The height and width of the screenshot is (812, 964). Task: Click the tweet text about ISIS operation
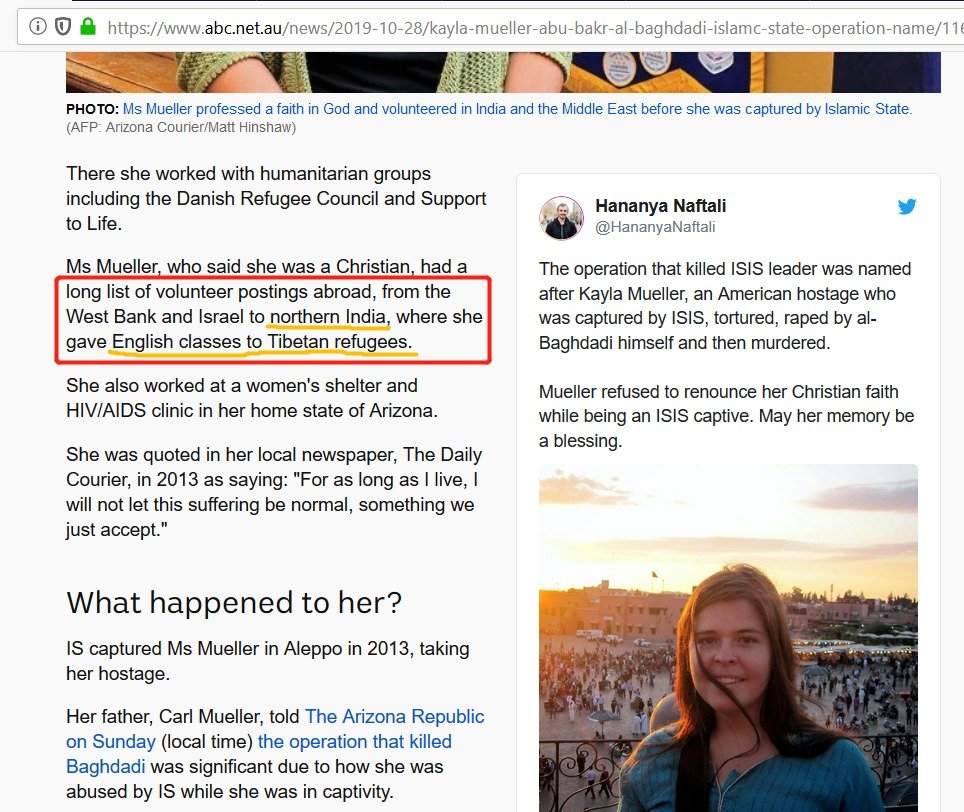(725, 306)
